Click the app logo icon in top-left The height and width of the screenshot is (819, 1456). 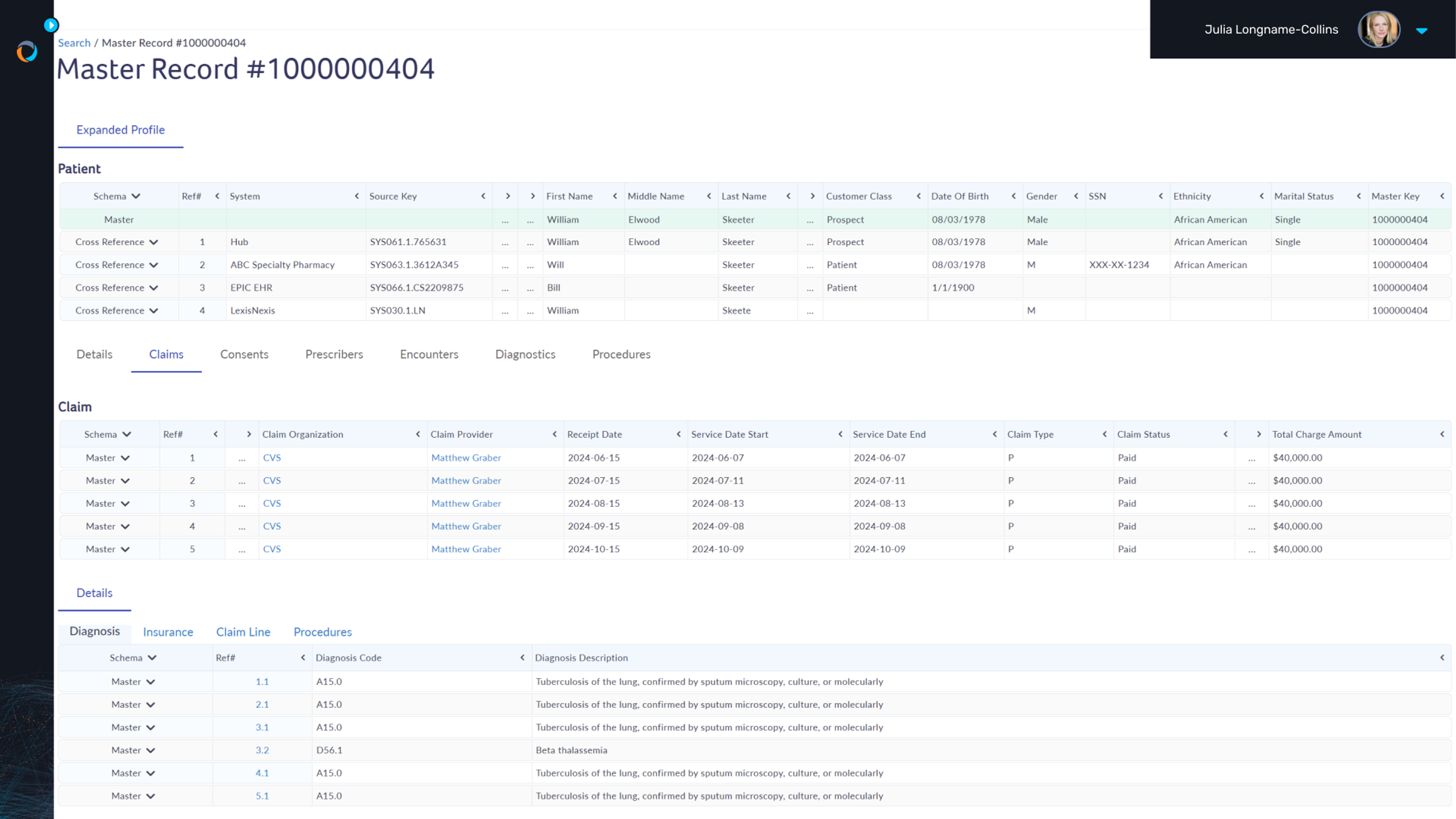click(x=26, y=52)
